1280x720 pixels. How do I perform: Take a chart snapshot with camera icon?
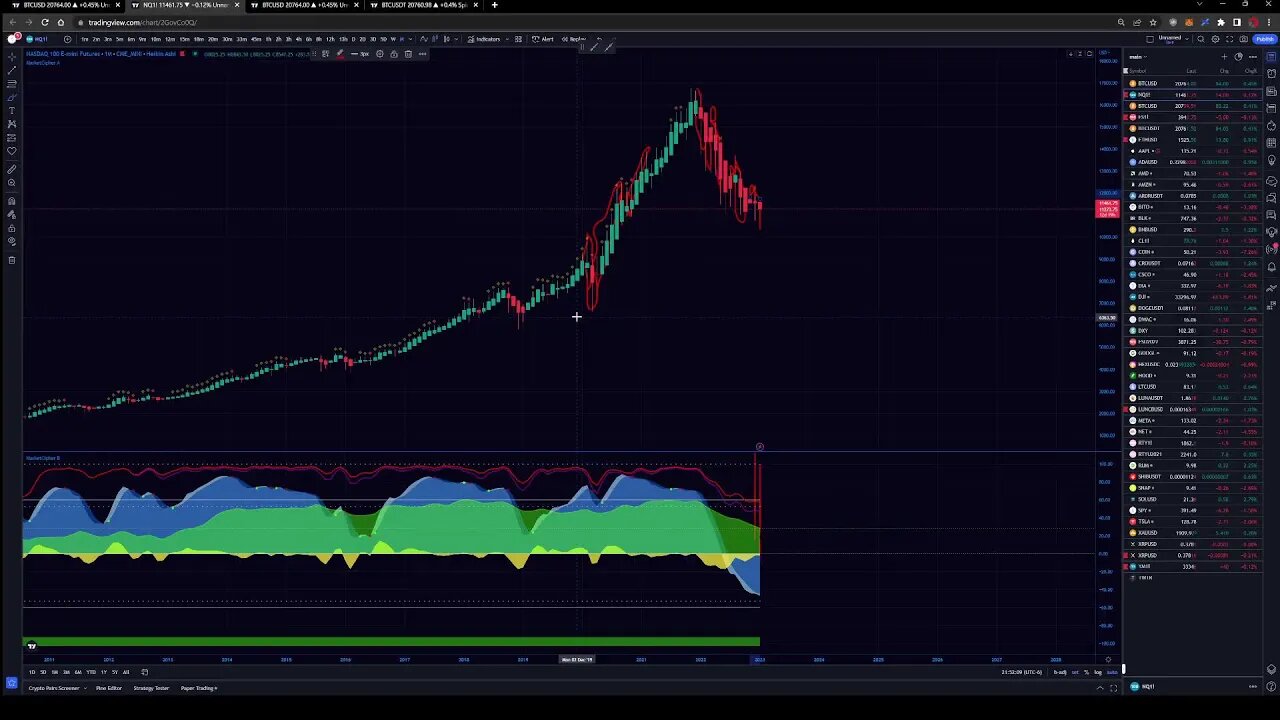point(1243,39)
